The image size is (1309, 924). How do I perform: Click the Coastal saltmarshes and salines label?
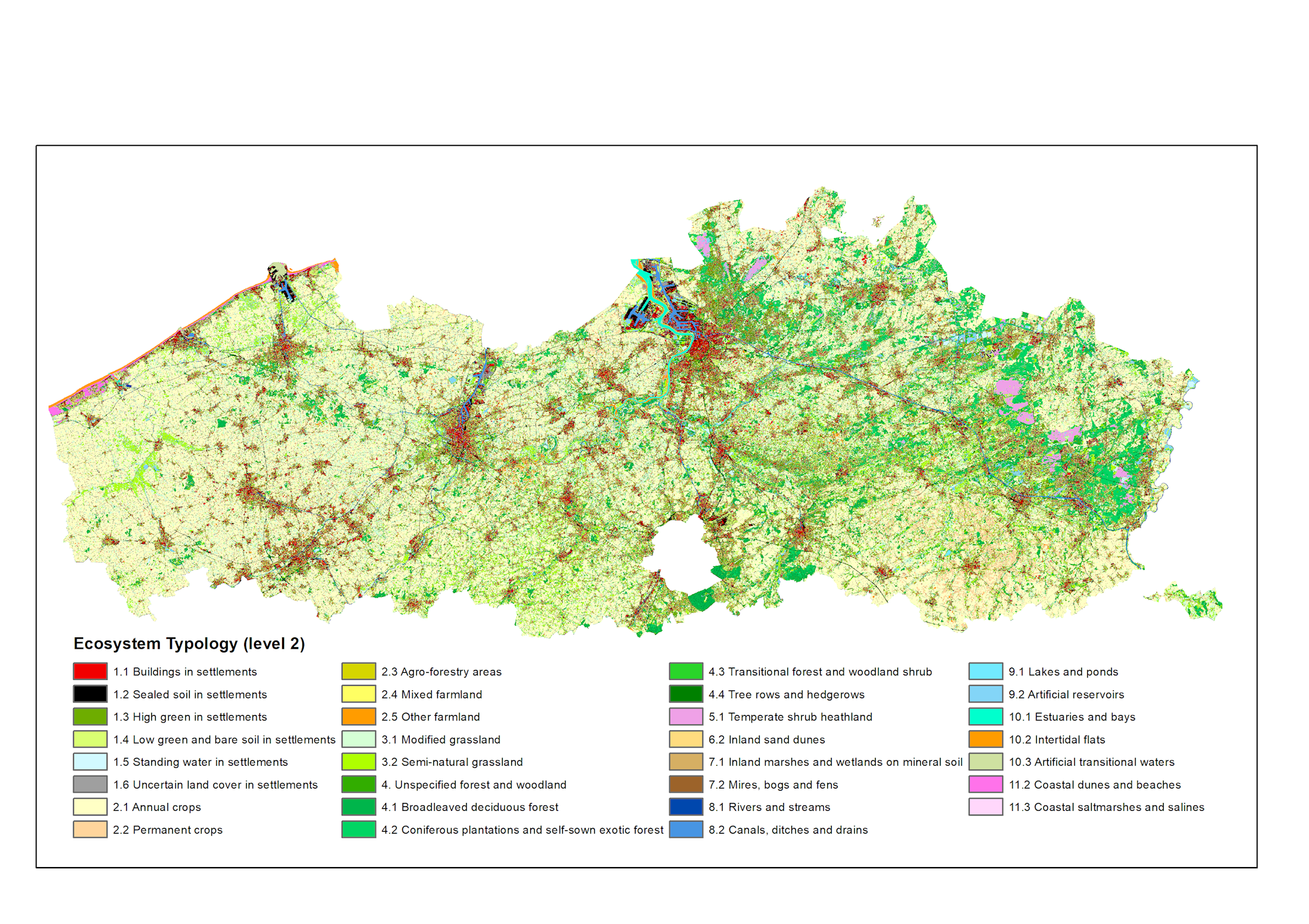coord(1106,808)
